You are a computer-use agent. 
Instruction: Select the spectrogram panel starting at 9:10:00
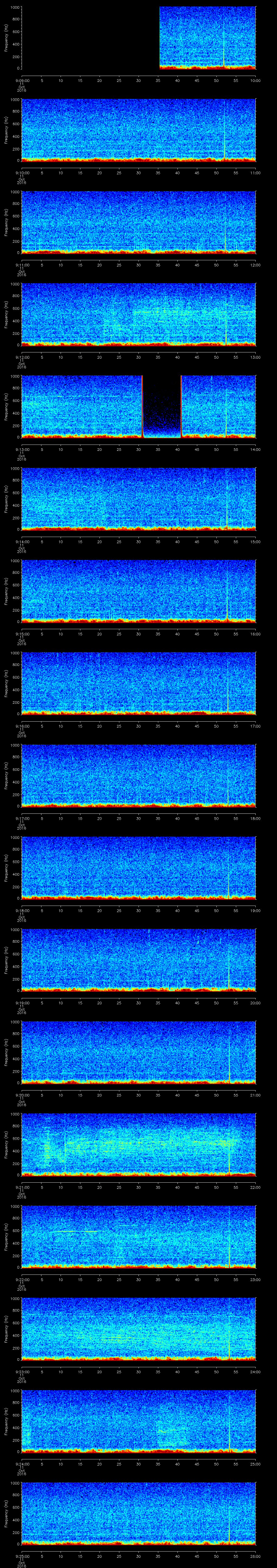[139, 130]
